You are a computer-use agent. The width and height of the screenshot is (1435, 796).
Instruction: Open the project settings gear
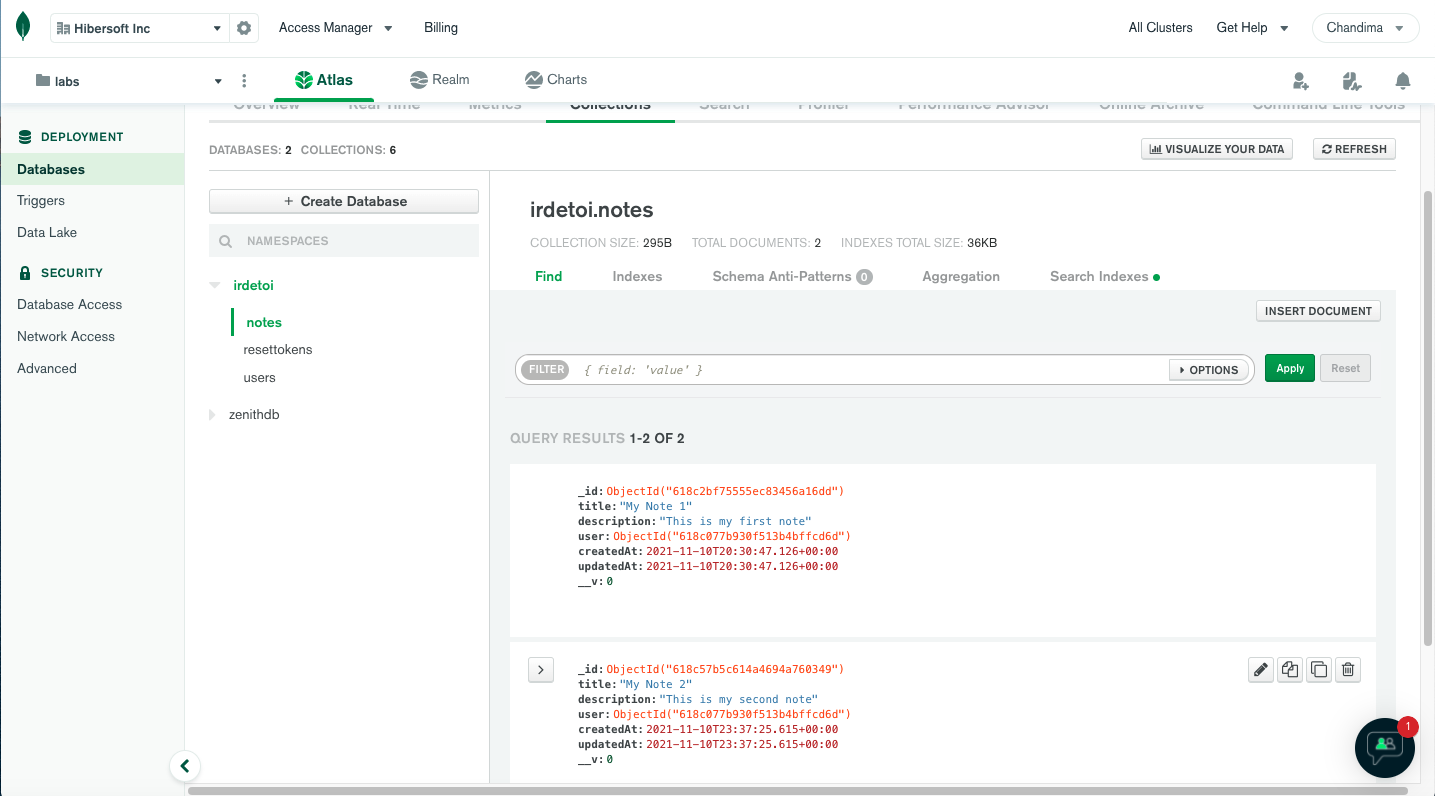coord(244,28)
